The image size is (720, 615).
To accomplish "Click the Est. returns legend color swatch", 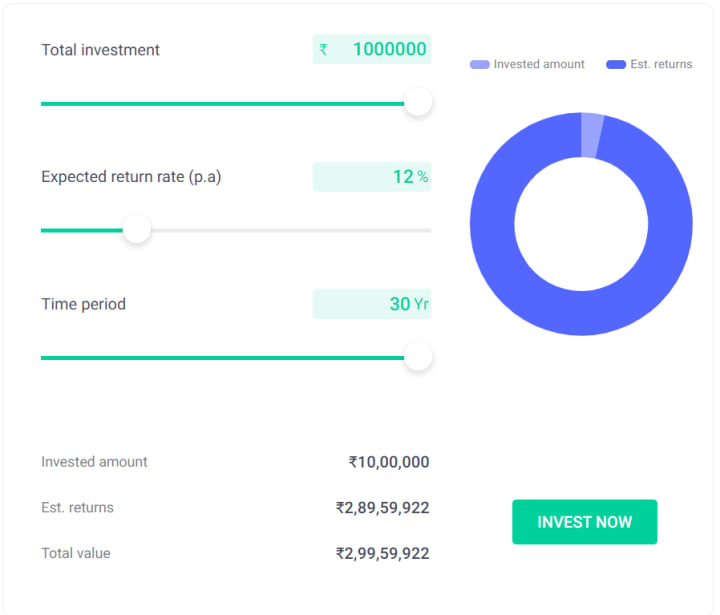I will 616,65.
